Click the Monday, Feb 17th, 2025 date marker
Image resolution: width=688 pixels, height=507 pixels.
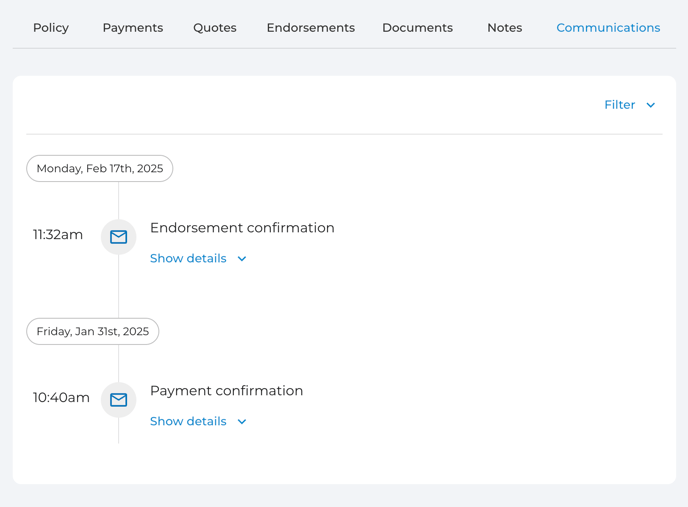(x=100, y=169)
